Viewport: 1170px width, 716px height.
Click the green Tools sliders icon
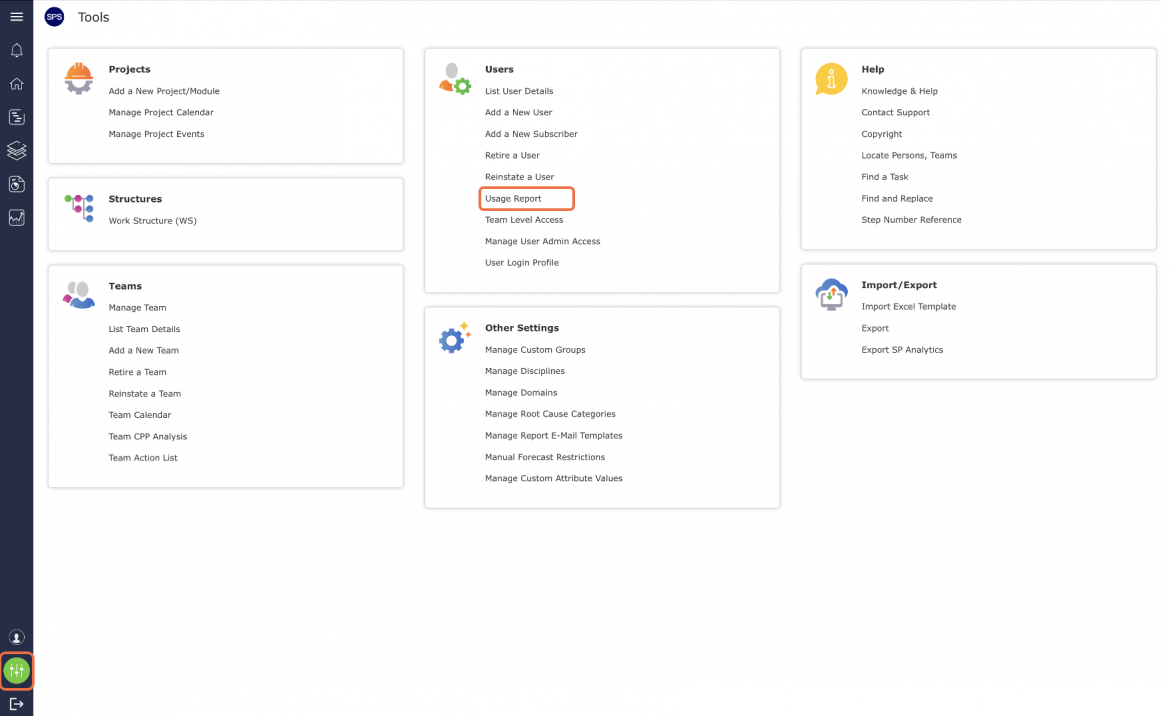(x=16, y=671)
